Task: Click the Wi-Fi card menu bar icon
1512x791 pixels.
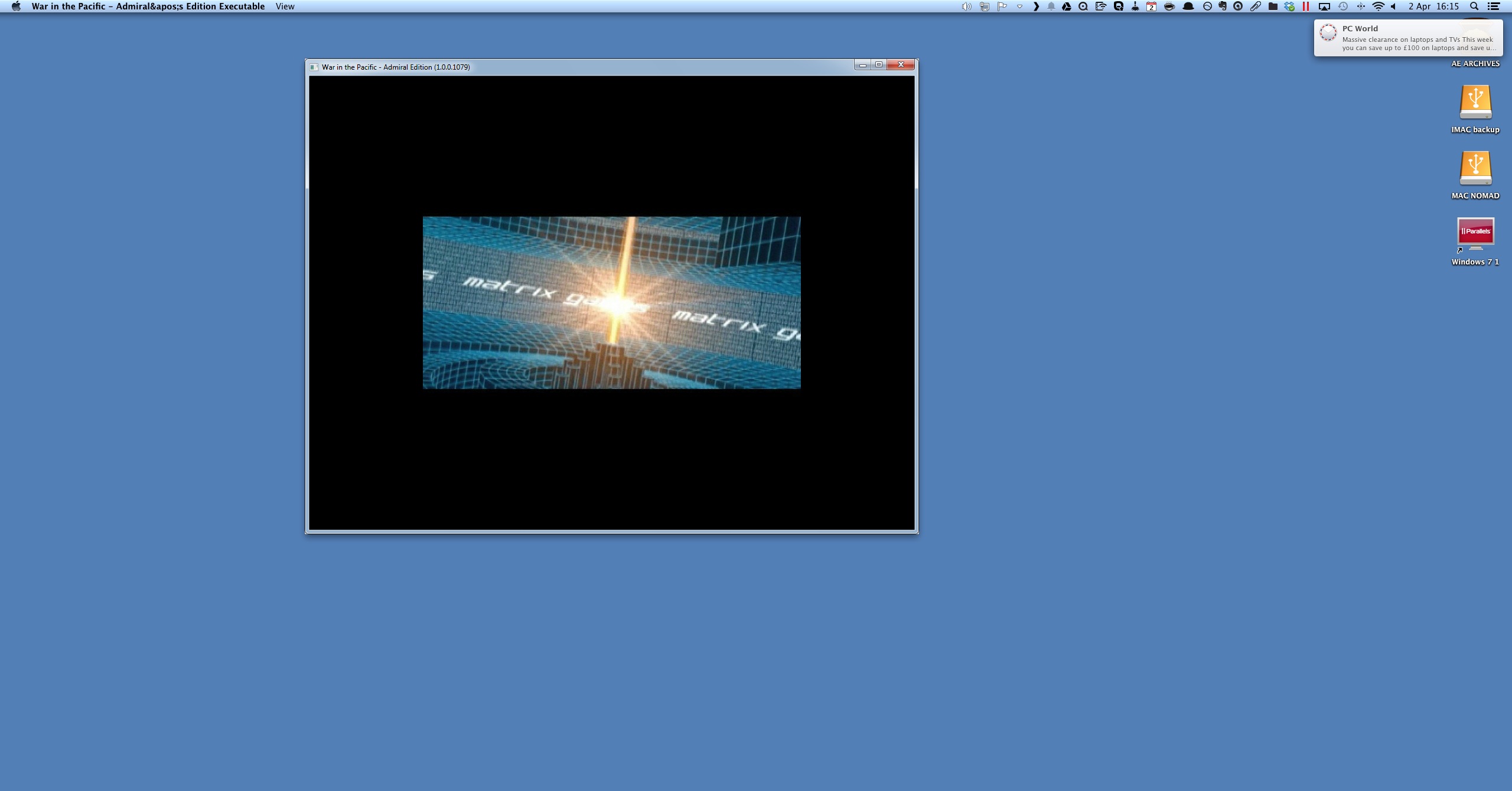Action: [1101, 6]
